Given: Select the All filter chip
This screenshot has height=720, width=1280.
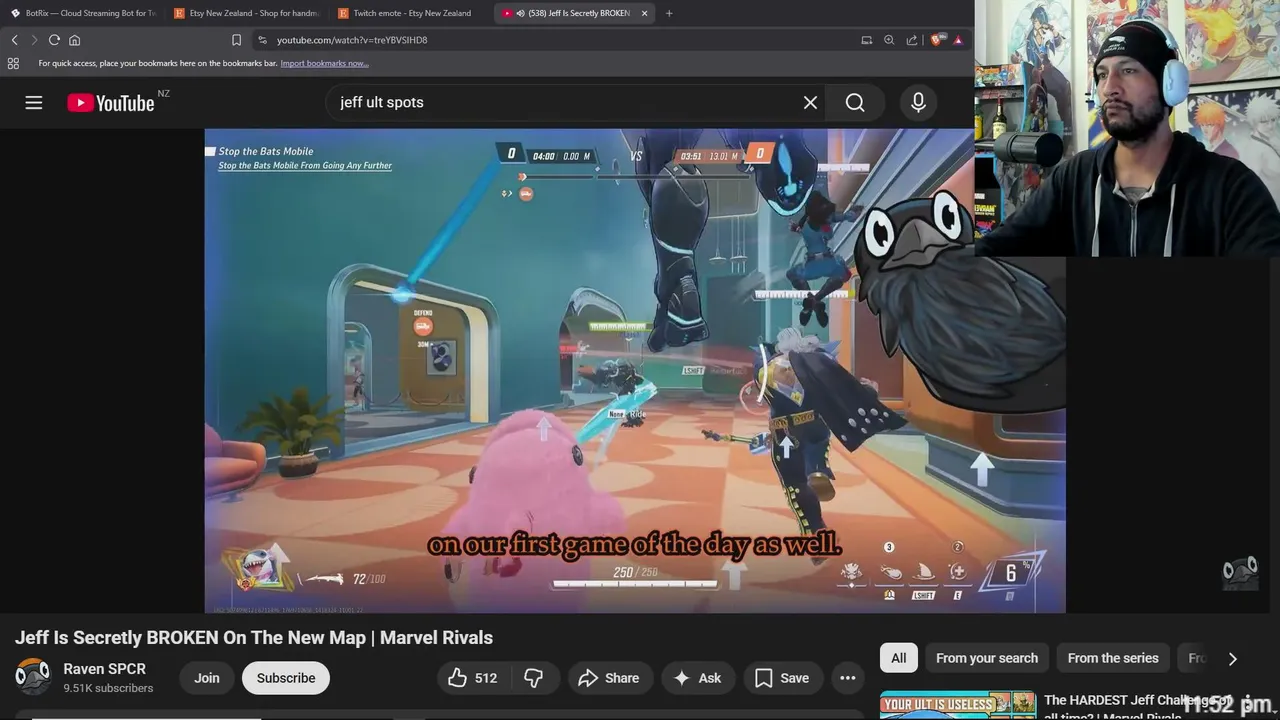Looking at the screenshot, I should (899, 658).
